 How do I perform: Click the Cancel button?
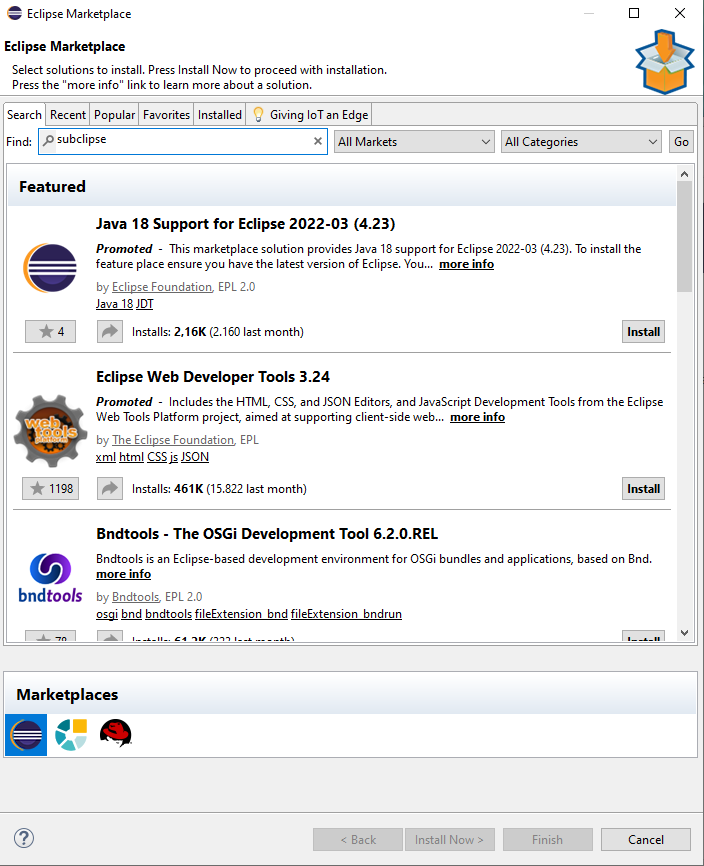(645, 839)
